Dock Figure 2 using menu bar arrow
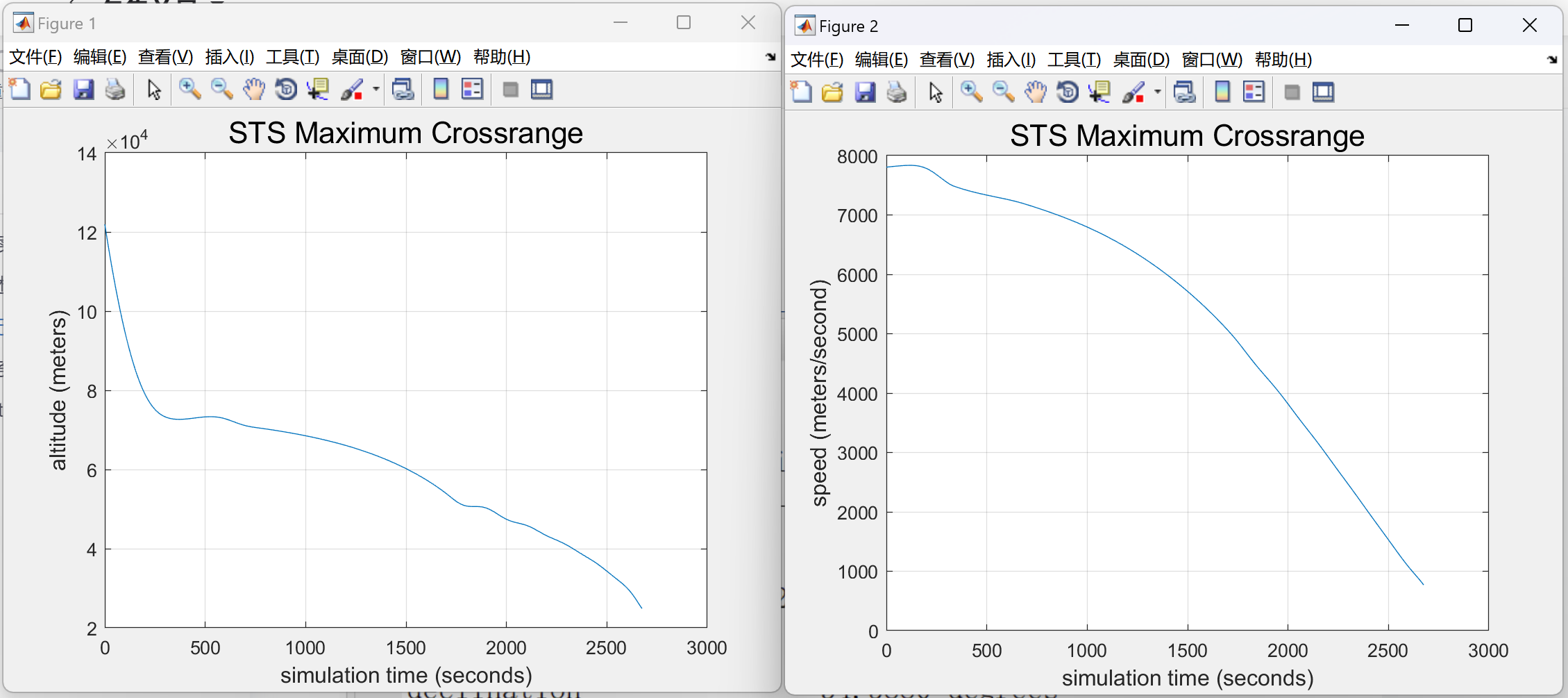This screenshot has height=698, width=1568. pos(1552,60)
